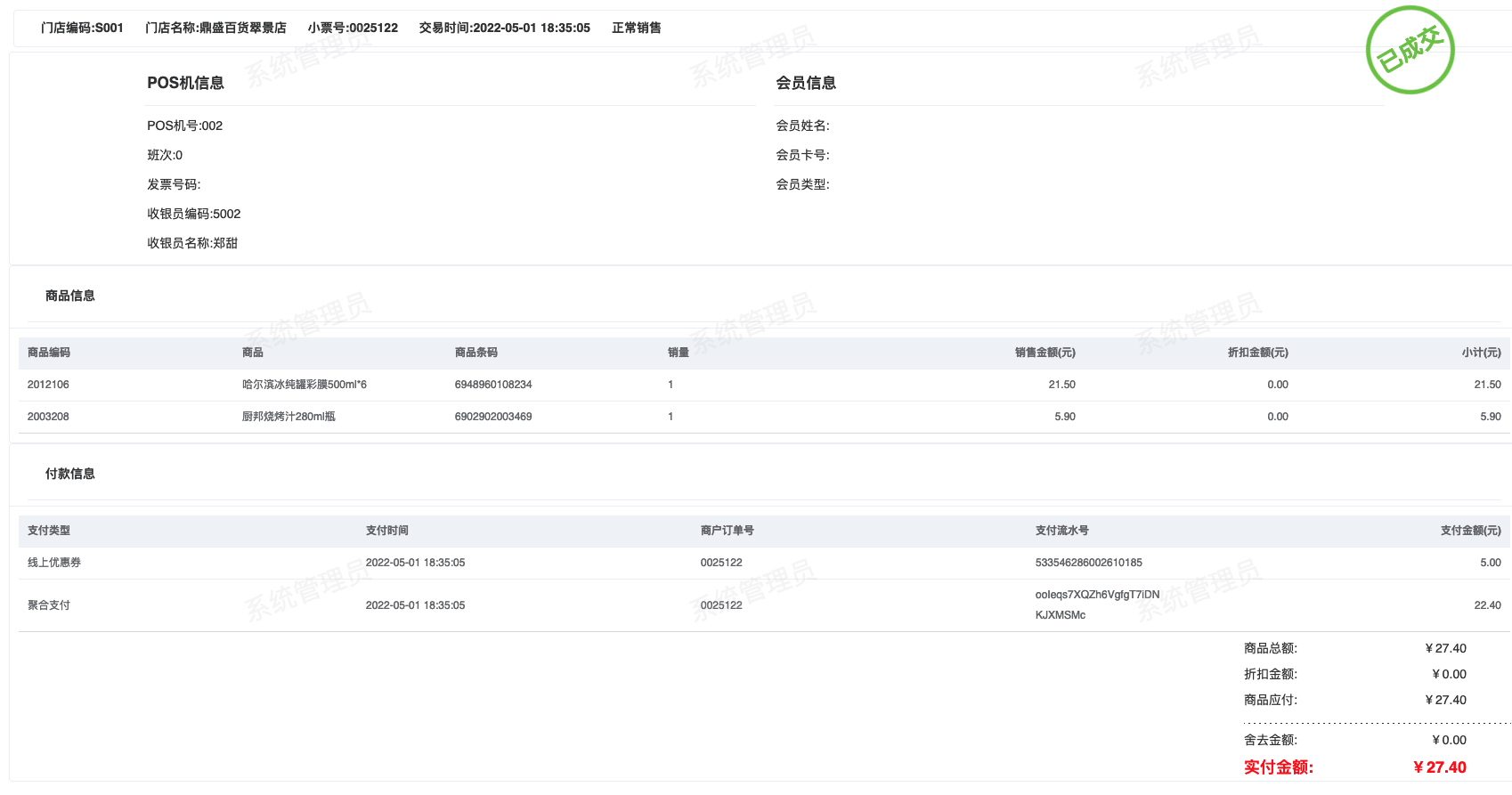Viewport: 1512px width, 795px height.
Task: Click the 会员卡号 member card label
Action: [802, 155]
